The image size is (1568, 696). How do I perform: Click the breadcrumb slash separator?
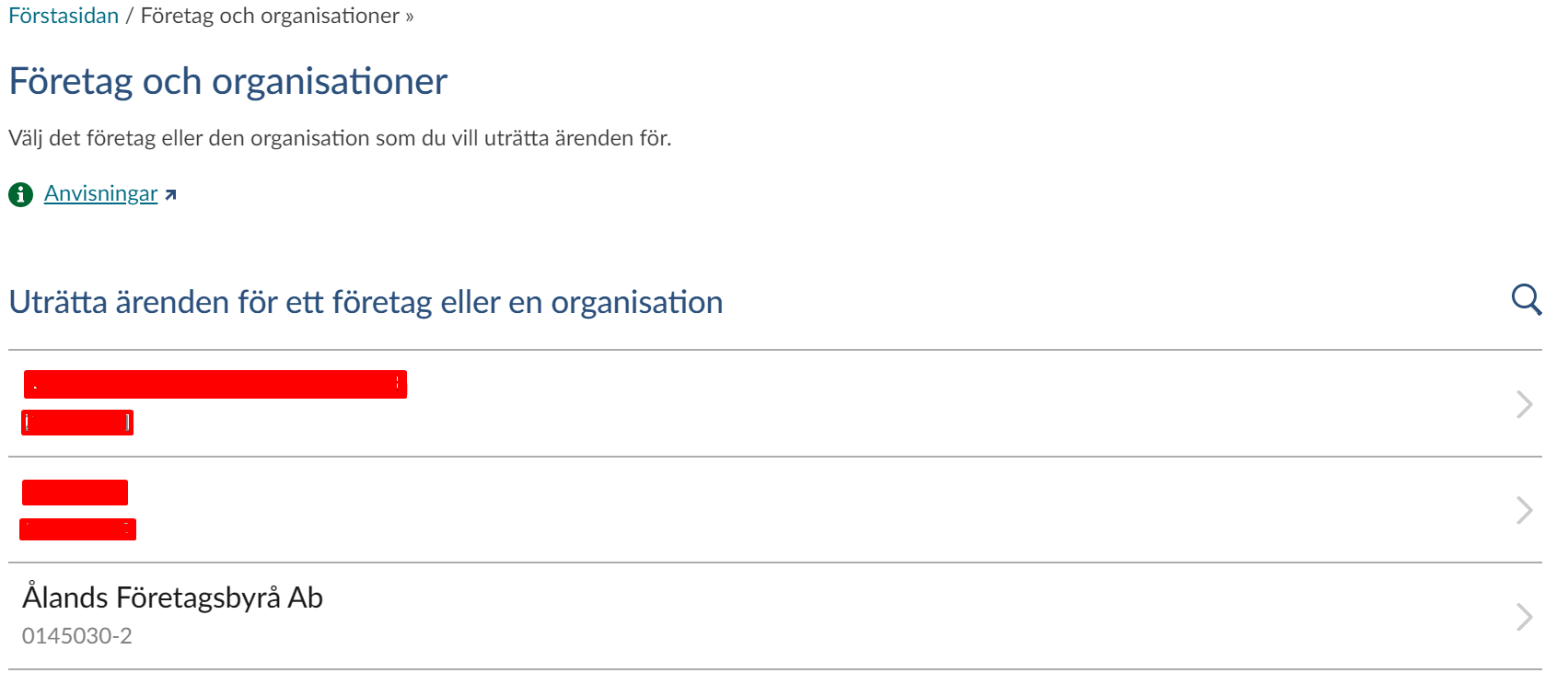tap(130, 17)
